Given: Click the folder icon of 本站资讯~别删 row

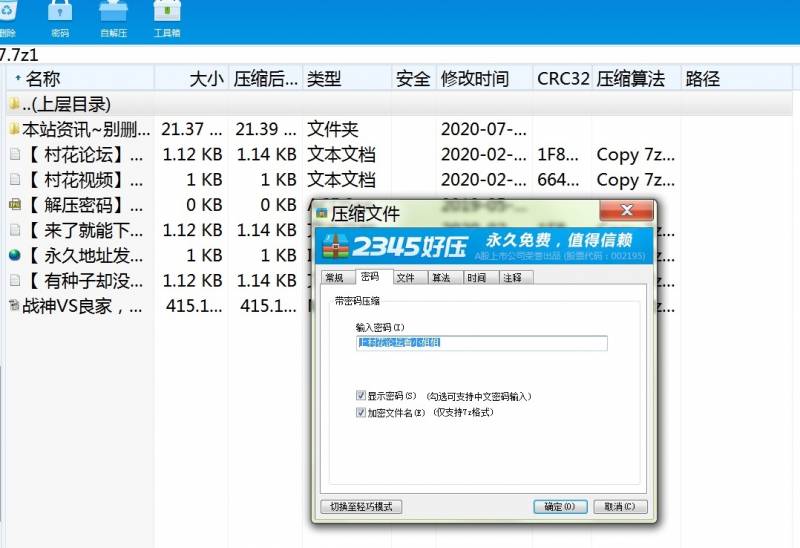Looking at the screenshot, I should click(x=15, y=129).
